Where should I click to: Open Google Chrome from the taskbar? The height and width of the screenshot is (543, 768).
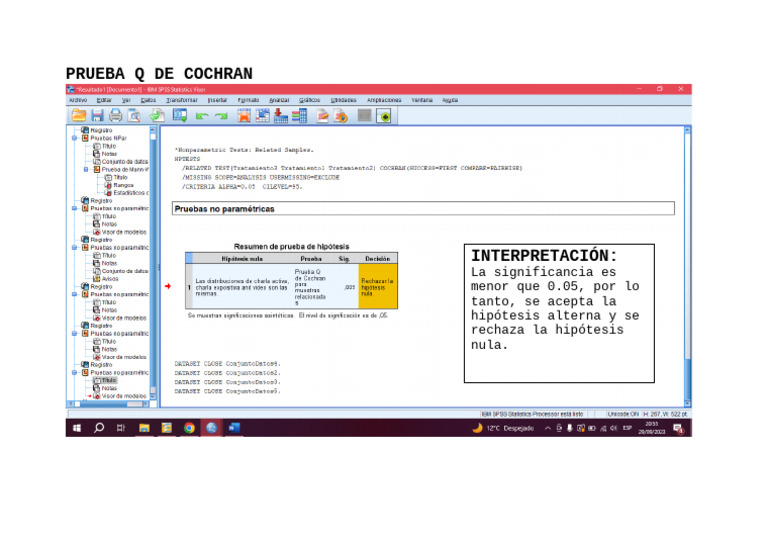click(x=189, y=428)
